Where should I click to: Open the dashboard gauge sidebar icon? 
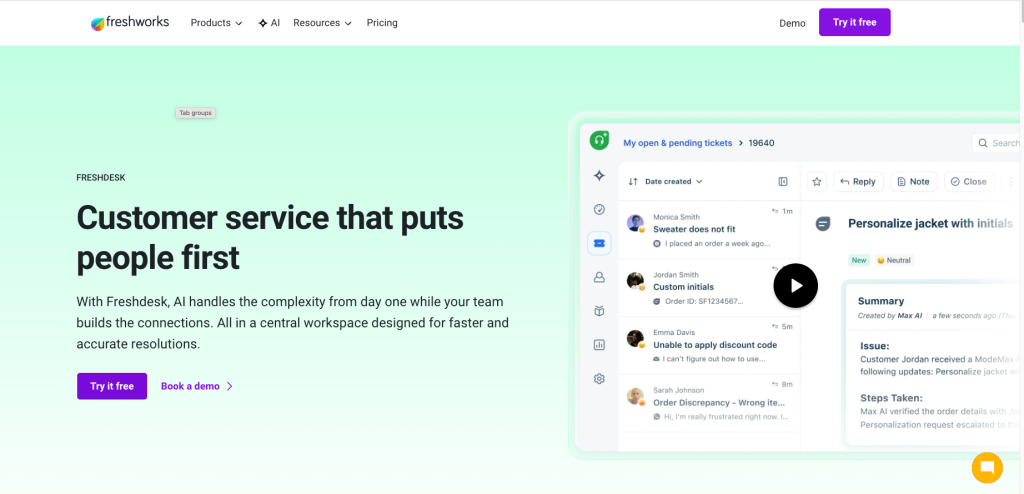pyautogui.click(x=599, y=209)
